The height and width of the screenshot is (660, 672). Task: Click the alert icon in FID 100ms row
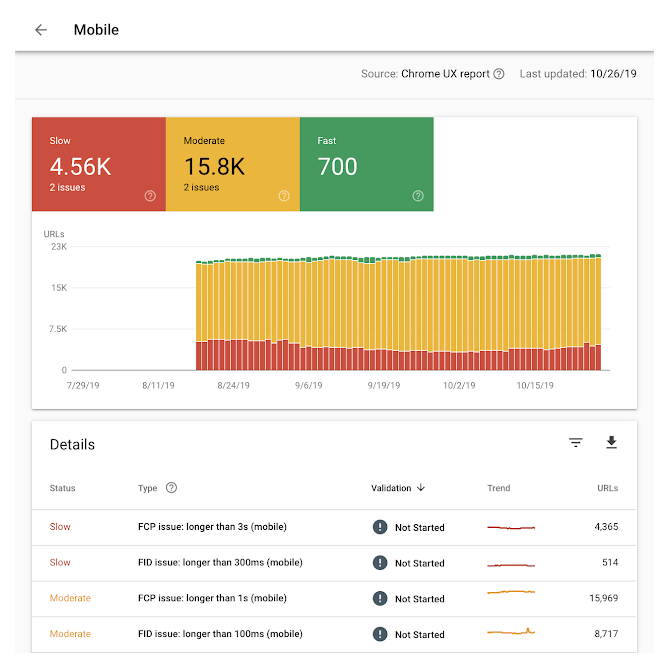pos(380,634)
